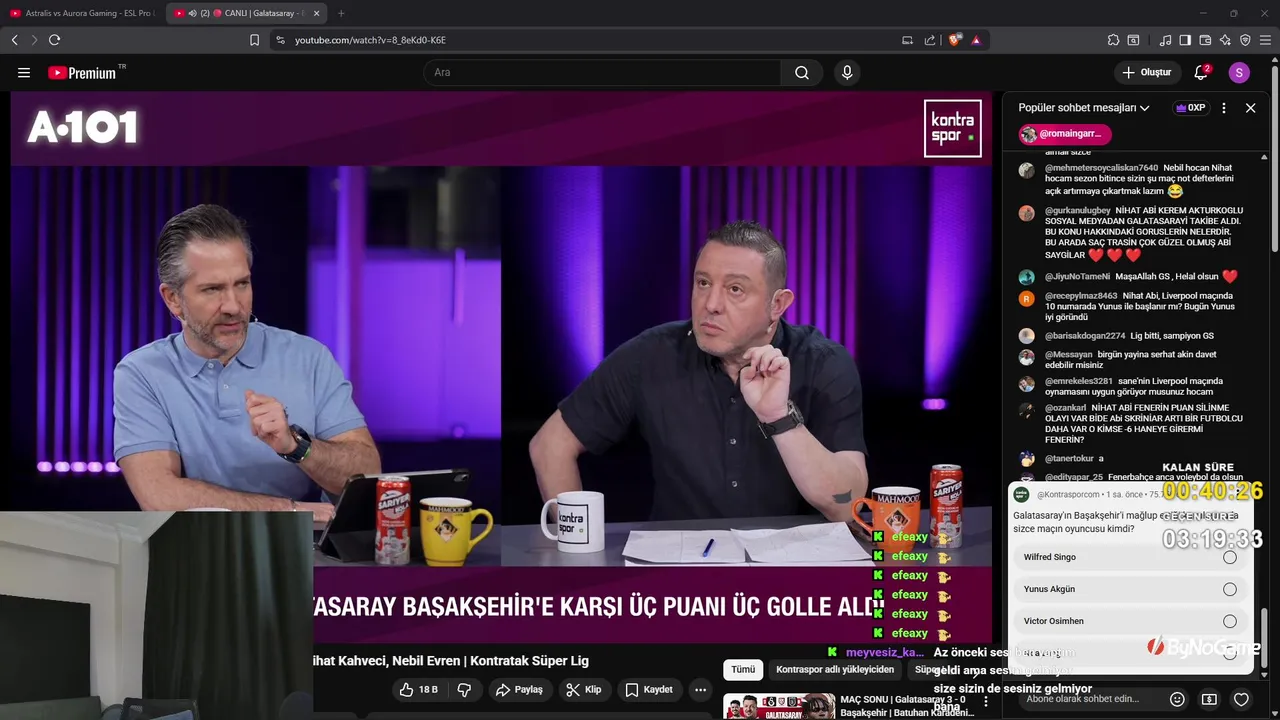Click the Ara search input
The height and width of the screenshot is (720, 1280).
coord(602,73)
